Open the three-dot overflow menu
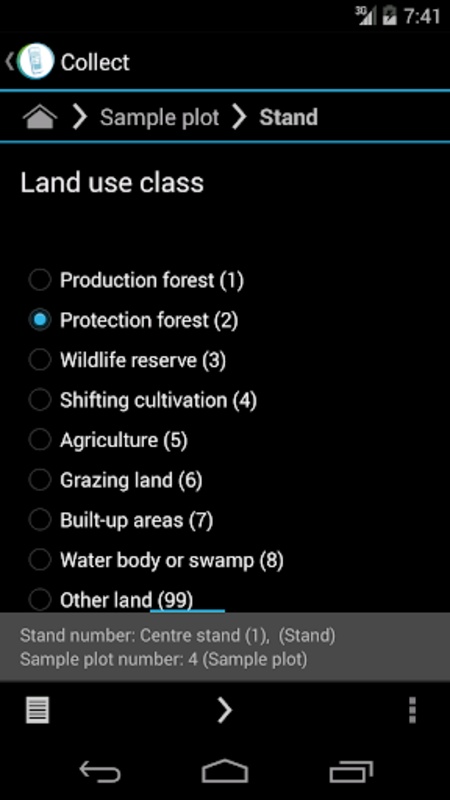 pyautogui.click(x=412, y=710)
